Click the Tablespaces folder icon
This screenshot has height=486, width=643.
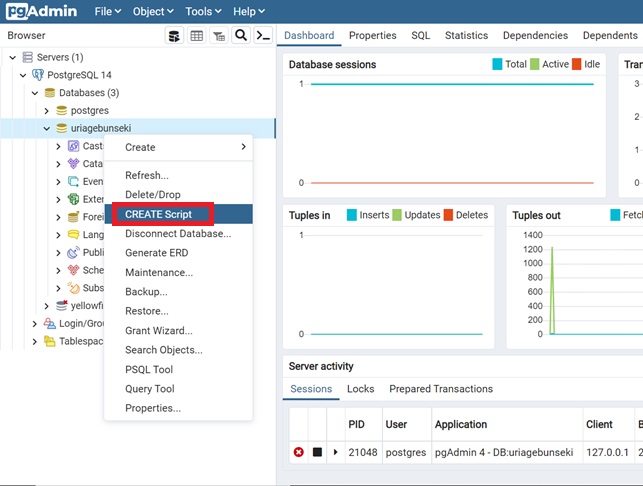point(50,341)
